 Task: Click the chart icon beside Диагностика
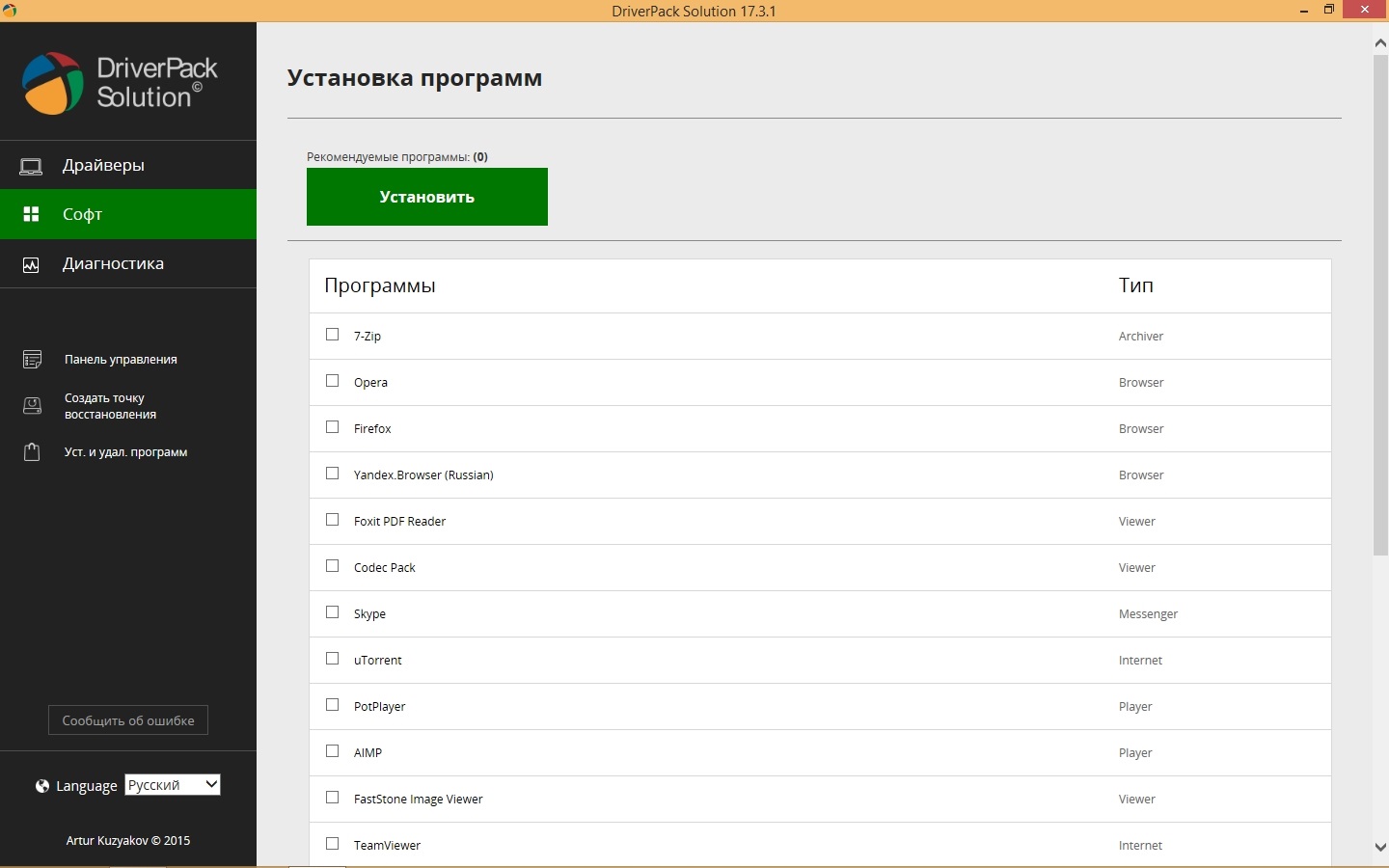[31, 264]
